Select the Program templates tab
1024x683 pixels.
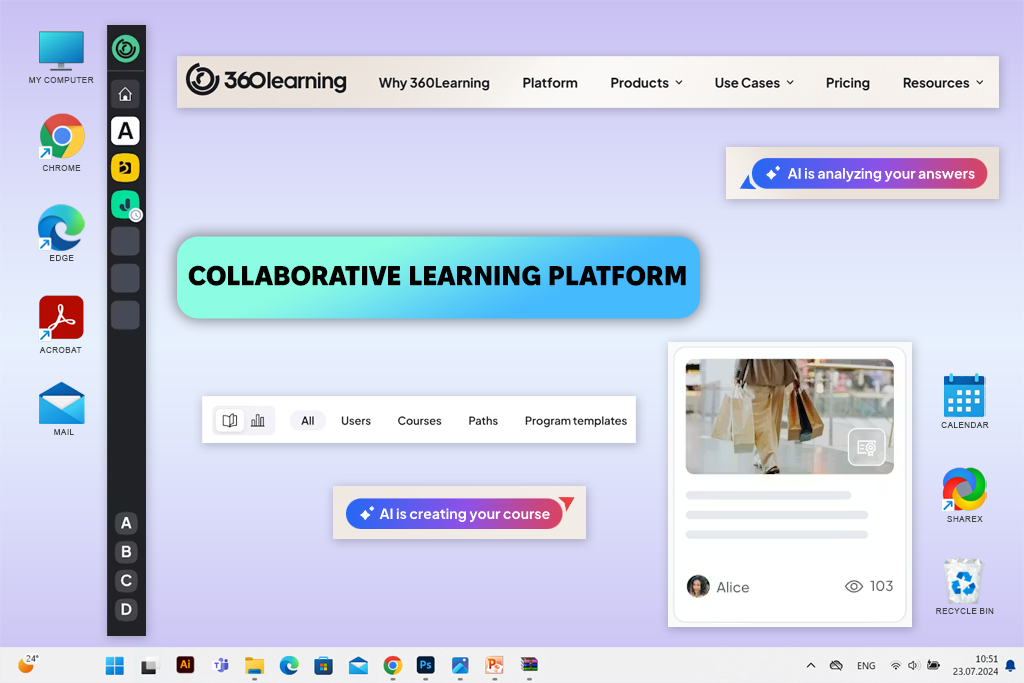point(576,421)
